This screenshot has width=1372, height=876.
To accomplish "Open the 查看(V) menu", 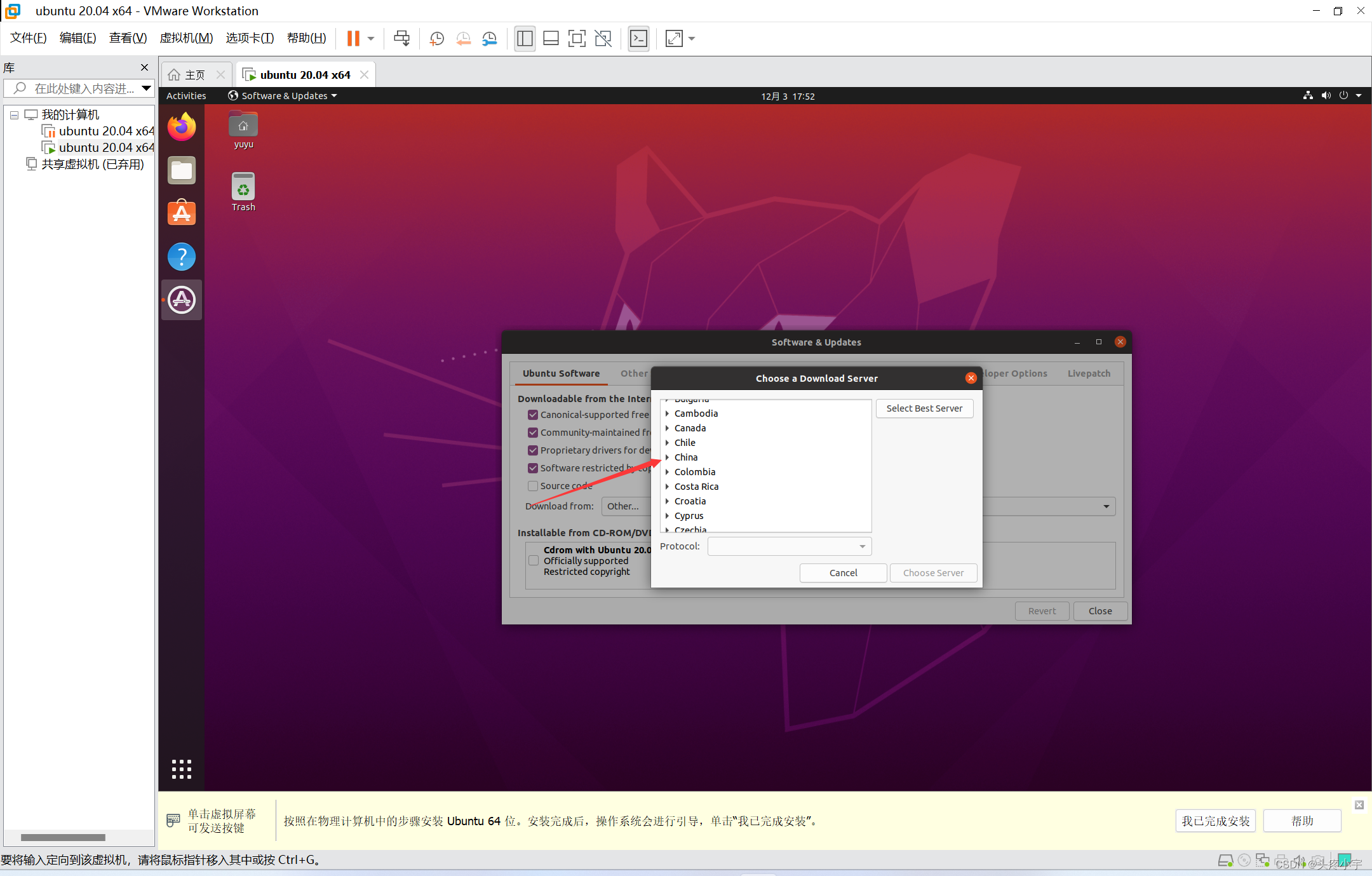I will pos(128,38).
